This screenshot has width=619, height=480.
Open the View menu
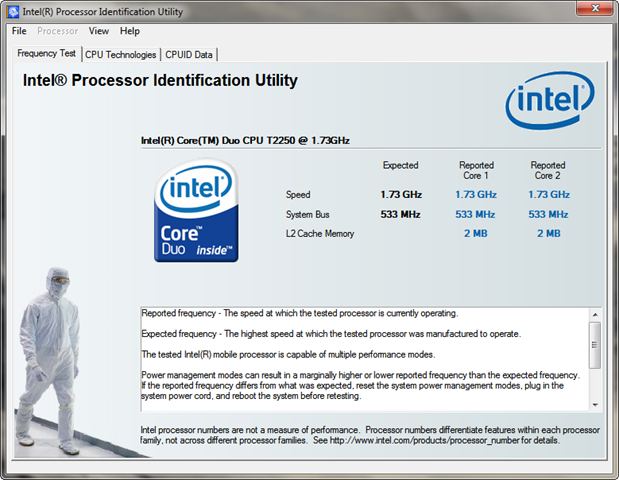point(99,31)
